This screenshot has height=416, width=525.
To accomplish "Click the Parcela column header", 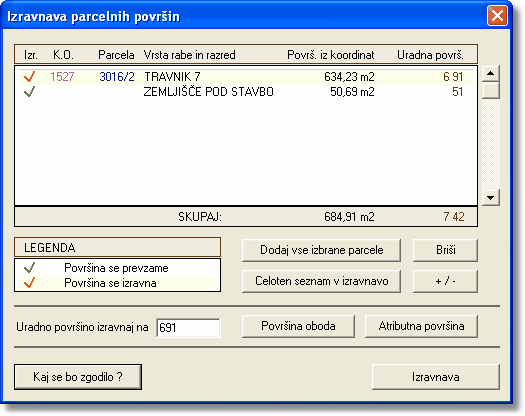I will tap(116, 55).
